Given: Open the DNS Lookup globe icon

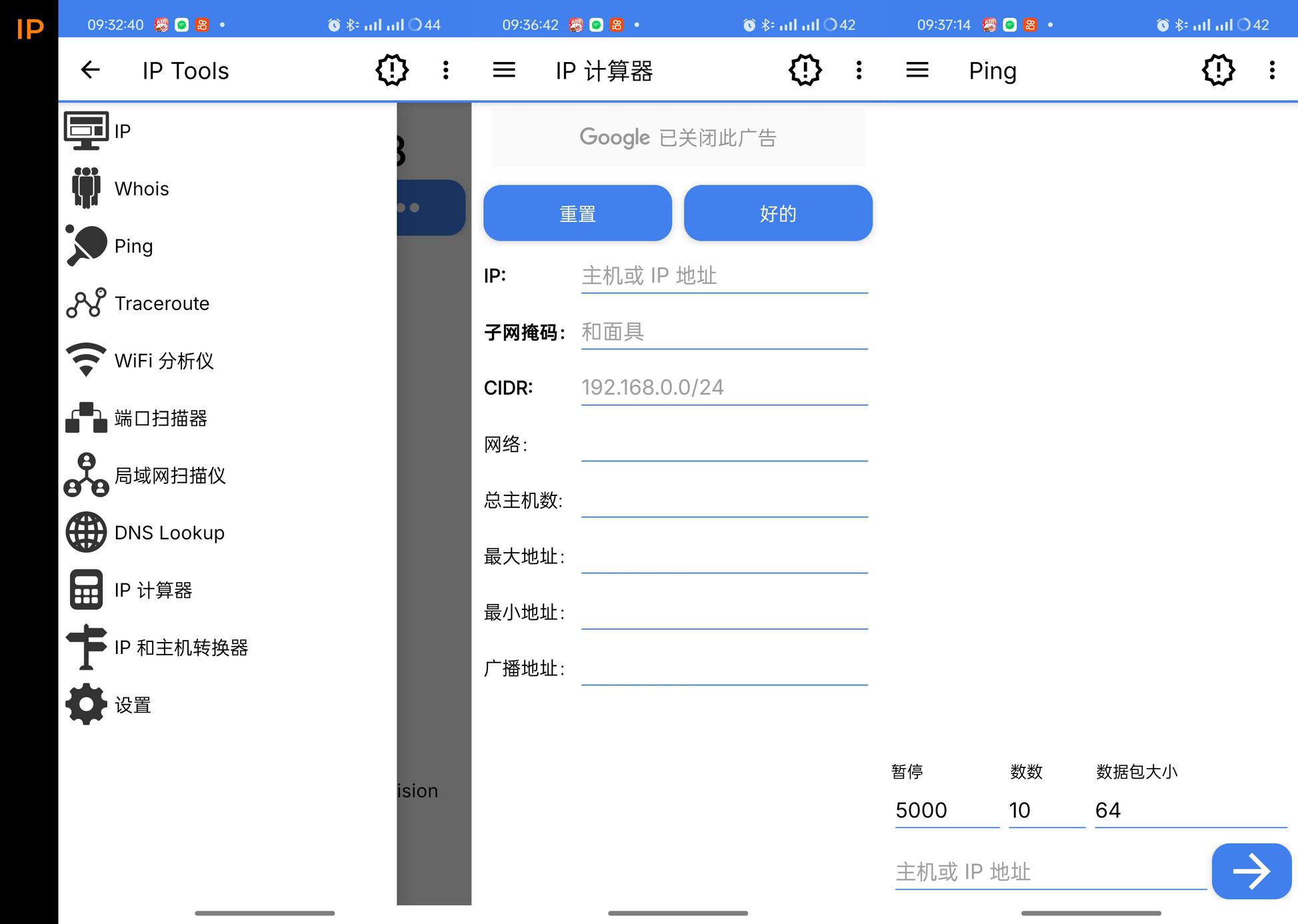Looking at the screenshot, I should (86, 532).
